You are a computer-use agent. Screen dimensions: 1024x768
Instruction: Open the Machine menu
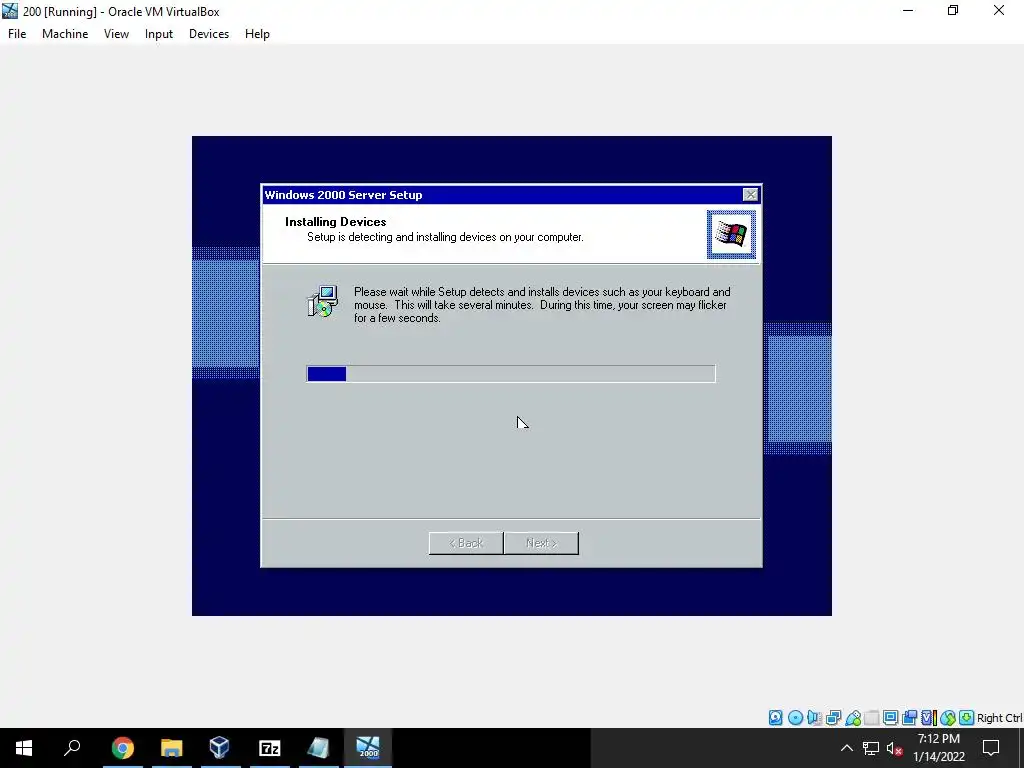tap(65, 34)
